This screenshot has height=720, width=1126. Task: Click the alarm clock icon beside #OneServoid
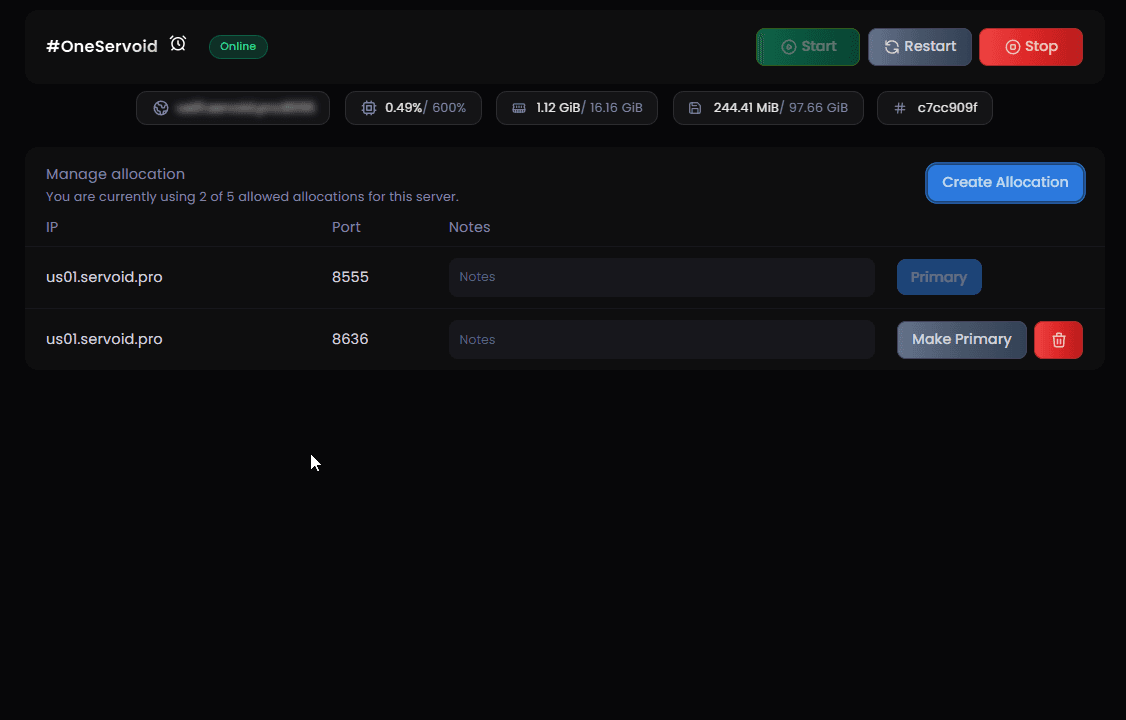tap(178, 44)
